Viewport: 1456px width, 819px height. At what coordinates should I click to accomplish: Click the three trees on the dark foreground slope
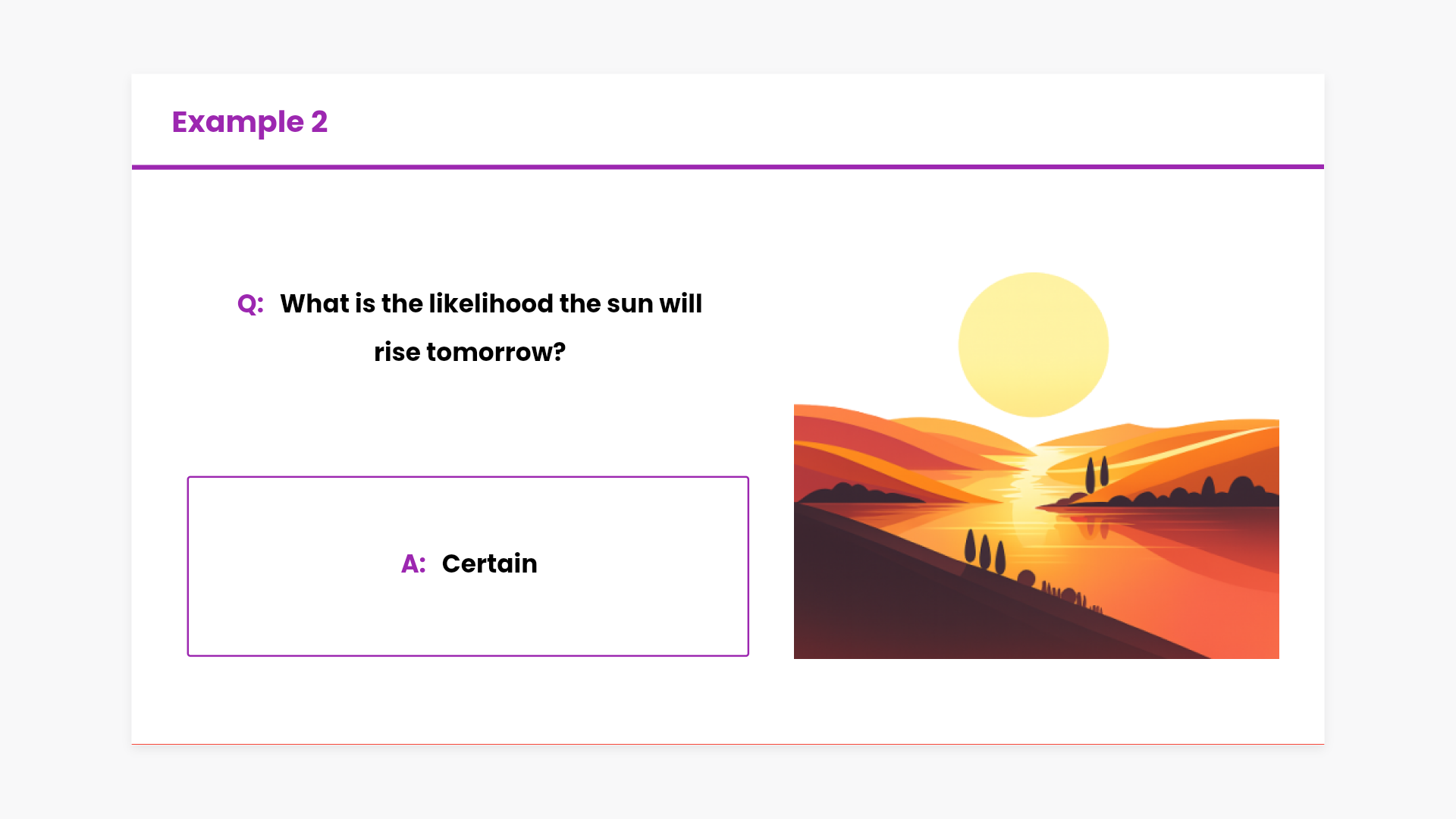pyautogui.click(x=984, y=551)
